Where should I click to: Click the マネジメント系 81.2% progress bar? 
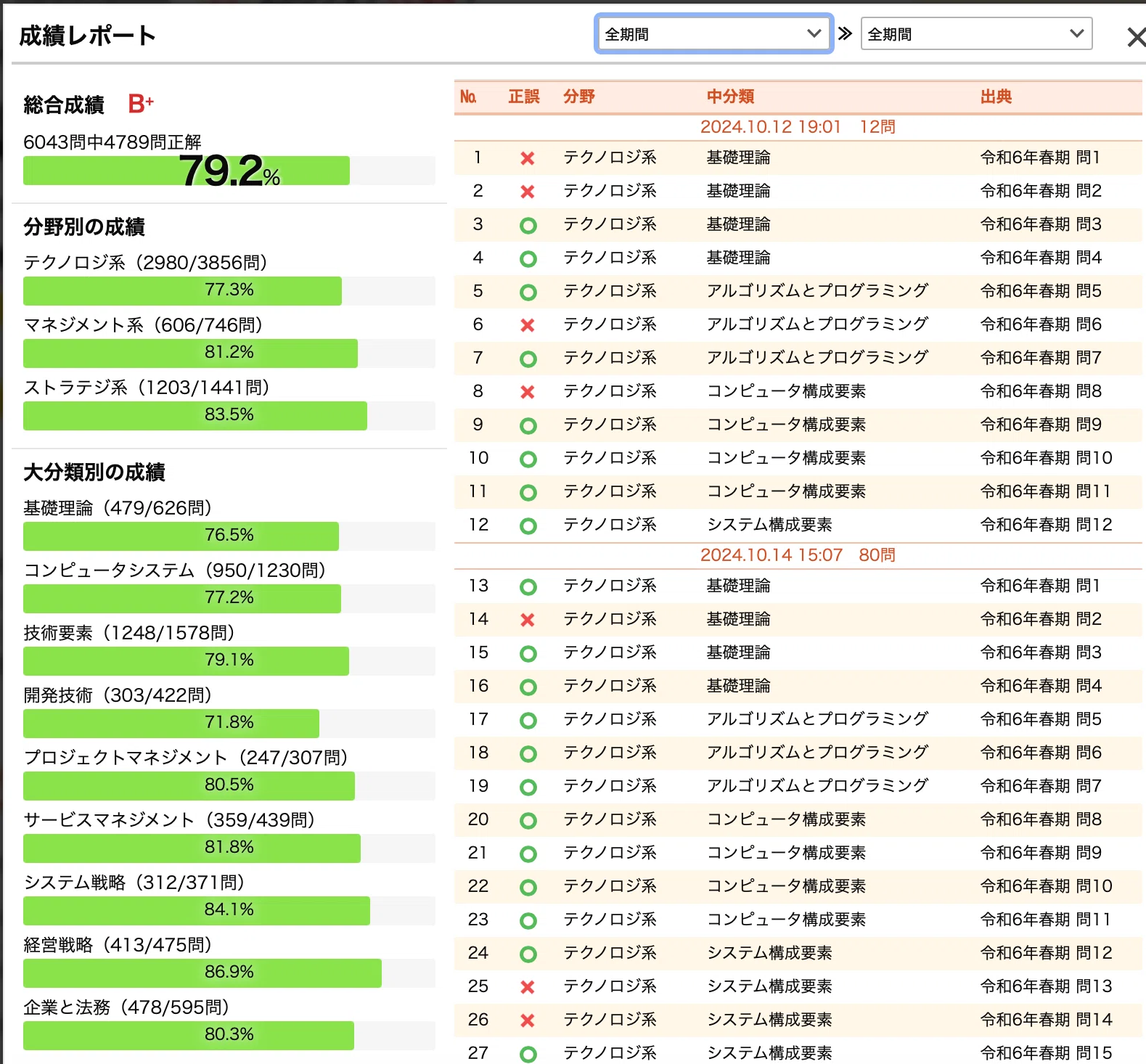tap(229, 353)
